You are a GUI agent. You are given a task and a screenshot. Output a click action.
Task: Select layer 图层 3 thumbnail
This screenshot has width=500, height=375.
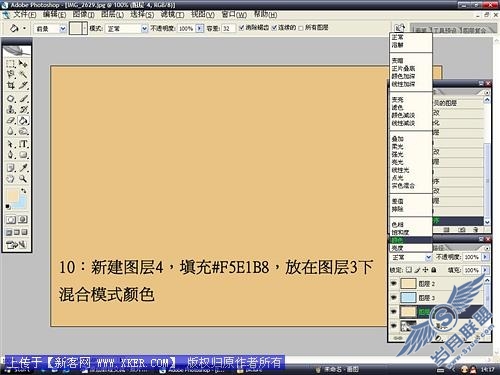(408, 298)
